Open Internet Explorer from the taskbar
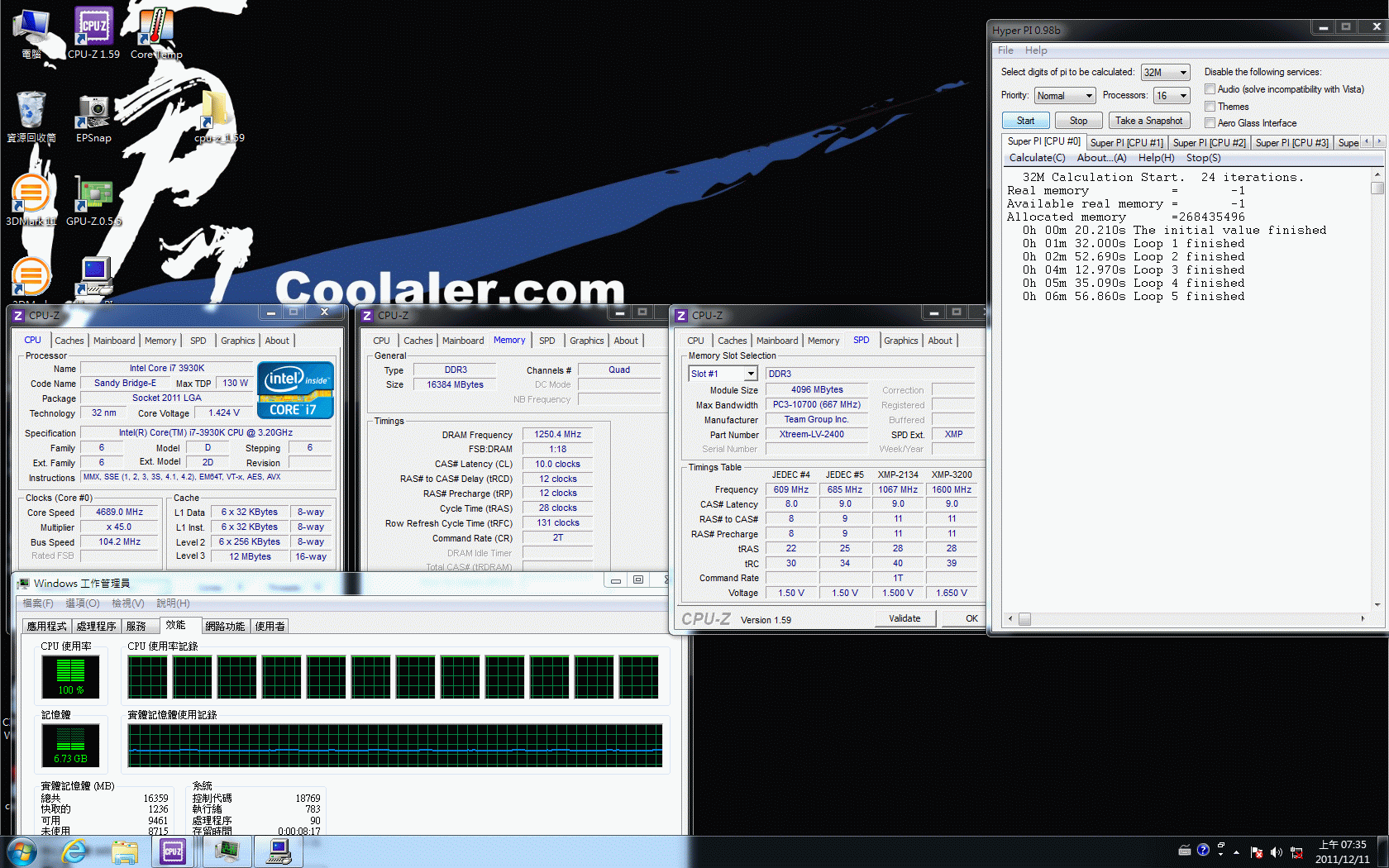This screenshot has height=868, width=1389. pyautogui.click(x=74, y=851)
